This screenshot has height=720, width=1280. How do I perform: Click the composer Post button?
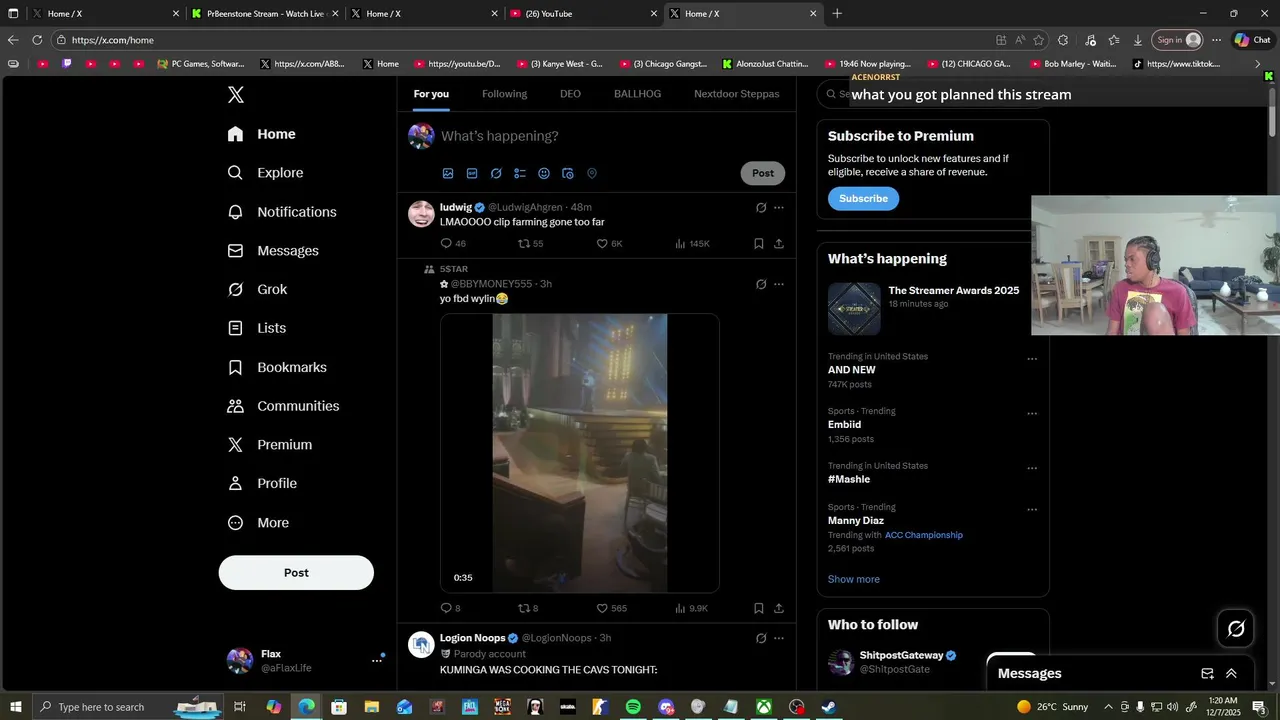[763, 173]
